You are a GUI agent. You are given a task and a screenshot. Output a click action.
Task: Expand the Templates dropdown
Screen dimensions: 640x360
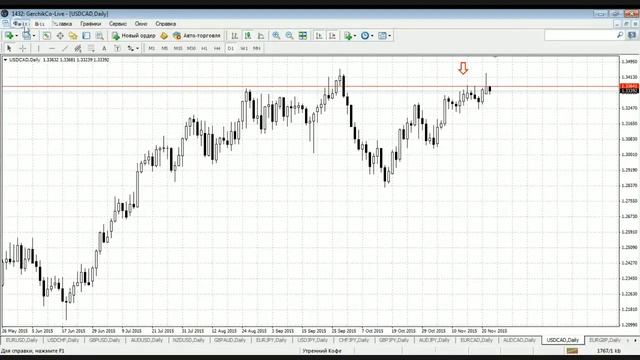(x=390, y=36)
